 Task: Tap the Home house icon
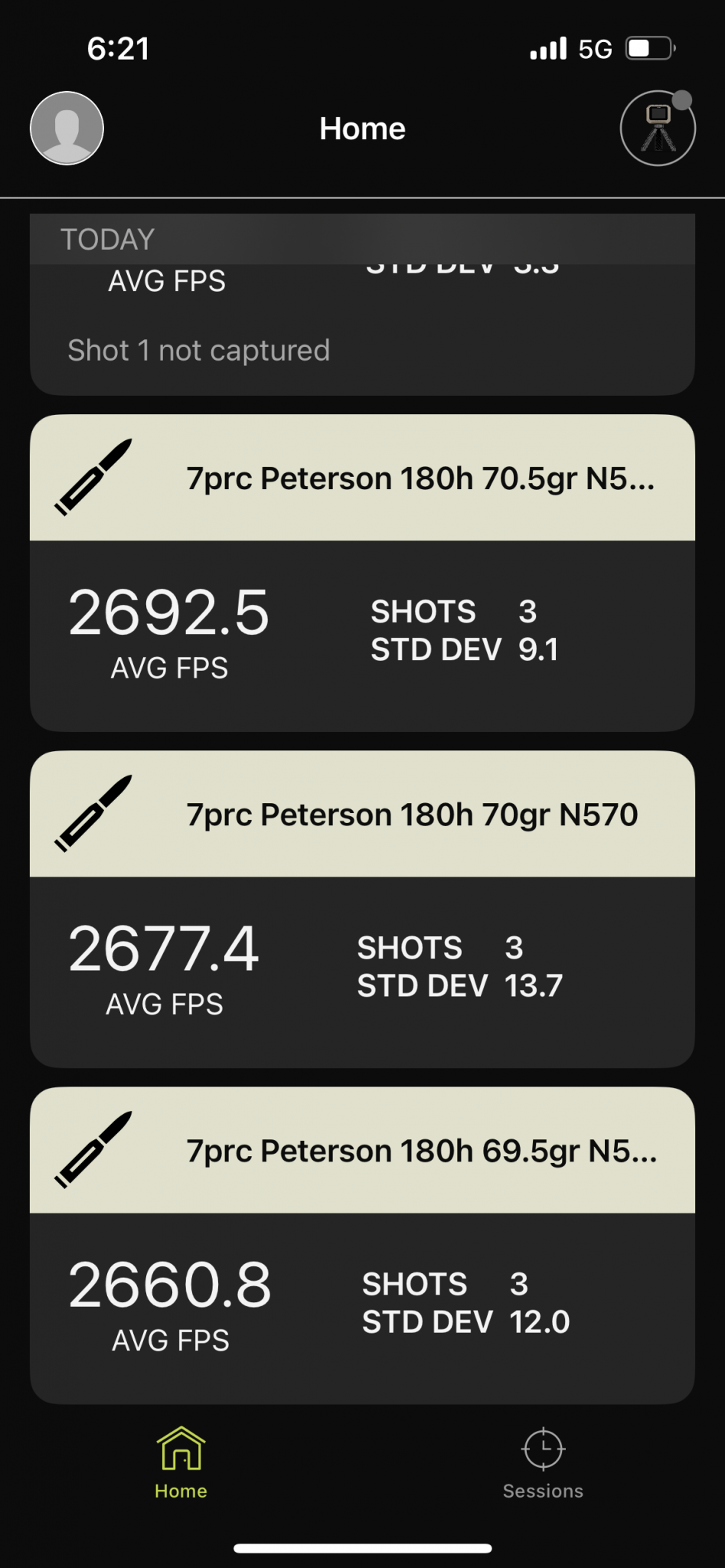(181, 1448)
